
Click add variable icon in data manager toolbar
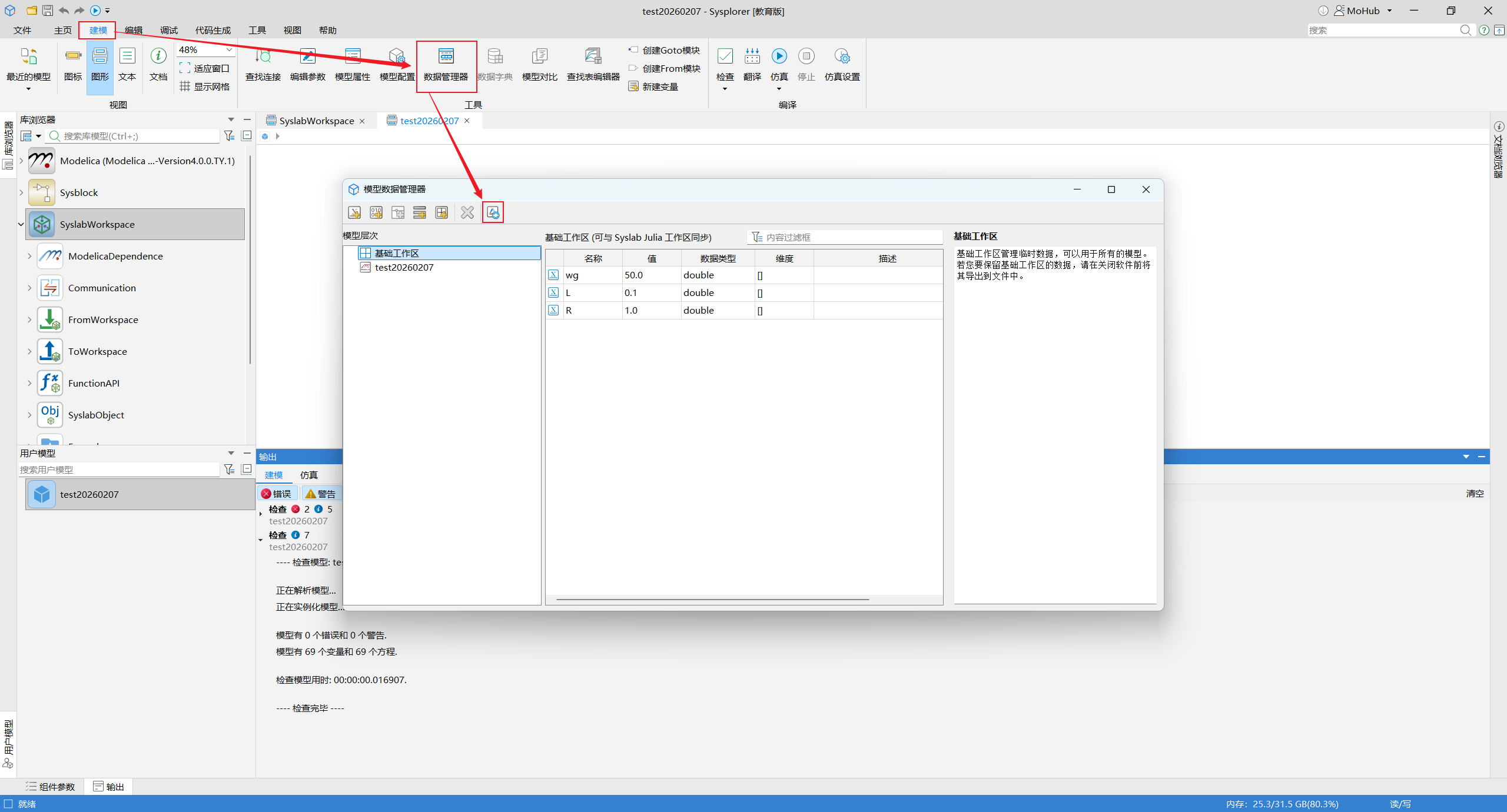pyautogui.click(x=354, y=212)
